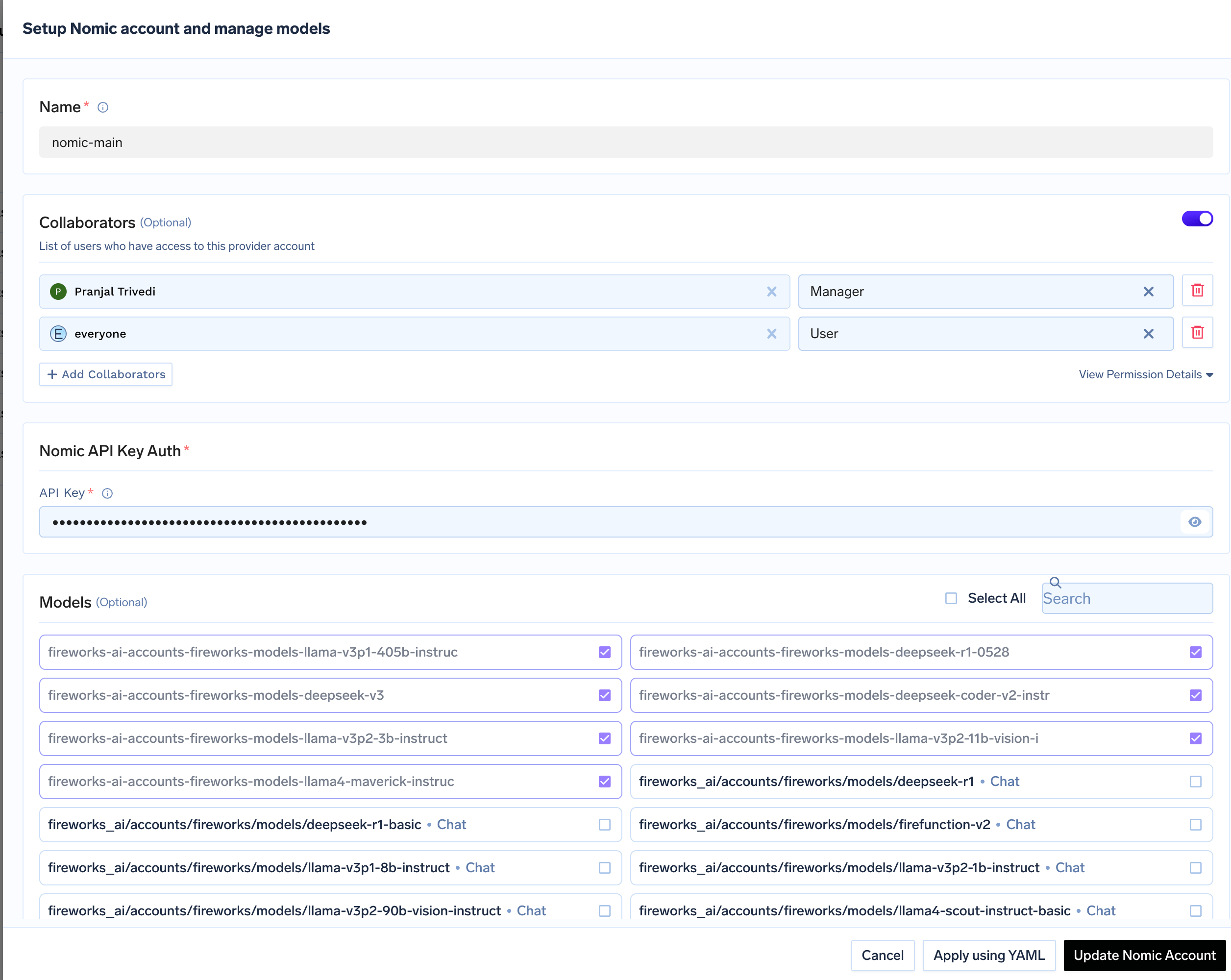Uncheck the llama-v3p2-3b-instruct model

coord(605,738)
